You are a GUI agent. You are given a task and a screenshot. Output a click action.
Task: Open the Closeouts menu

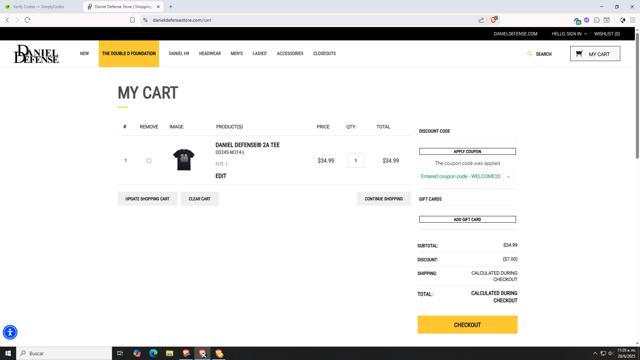click(324, 53)
